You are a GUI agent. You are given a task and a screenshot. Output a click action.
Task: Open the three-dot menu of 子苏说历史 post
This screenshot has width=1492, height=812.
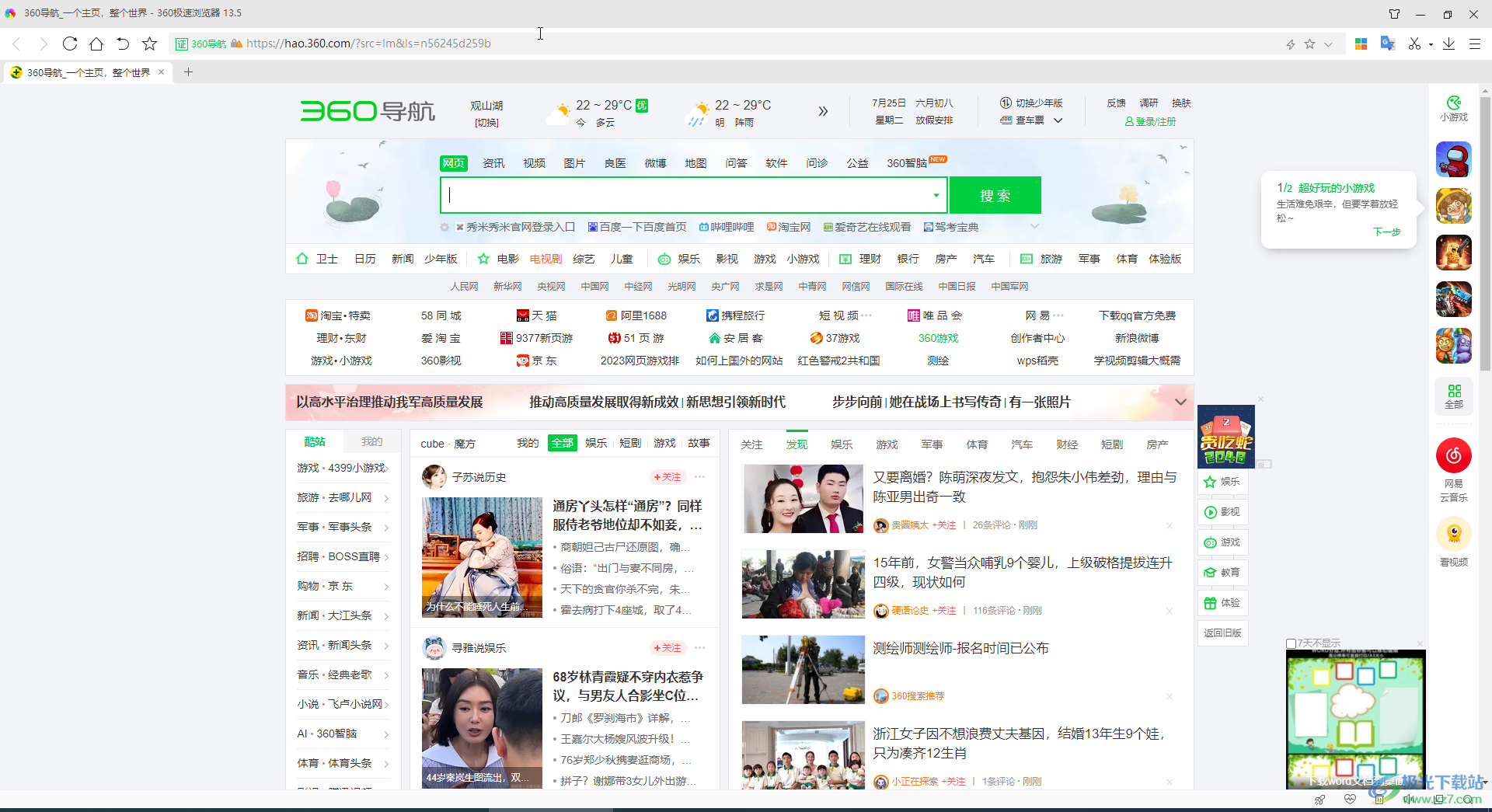point(699,477)
